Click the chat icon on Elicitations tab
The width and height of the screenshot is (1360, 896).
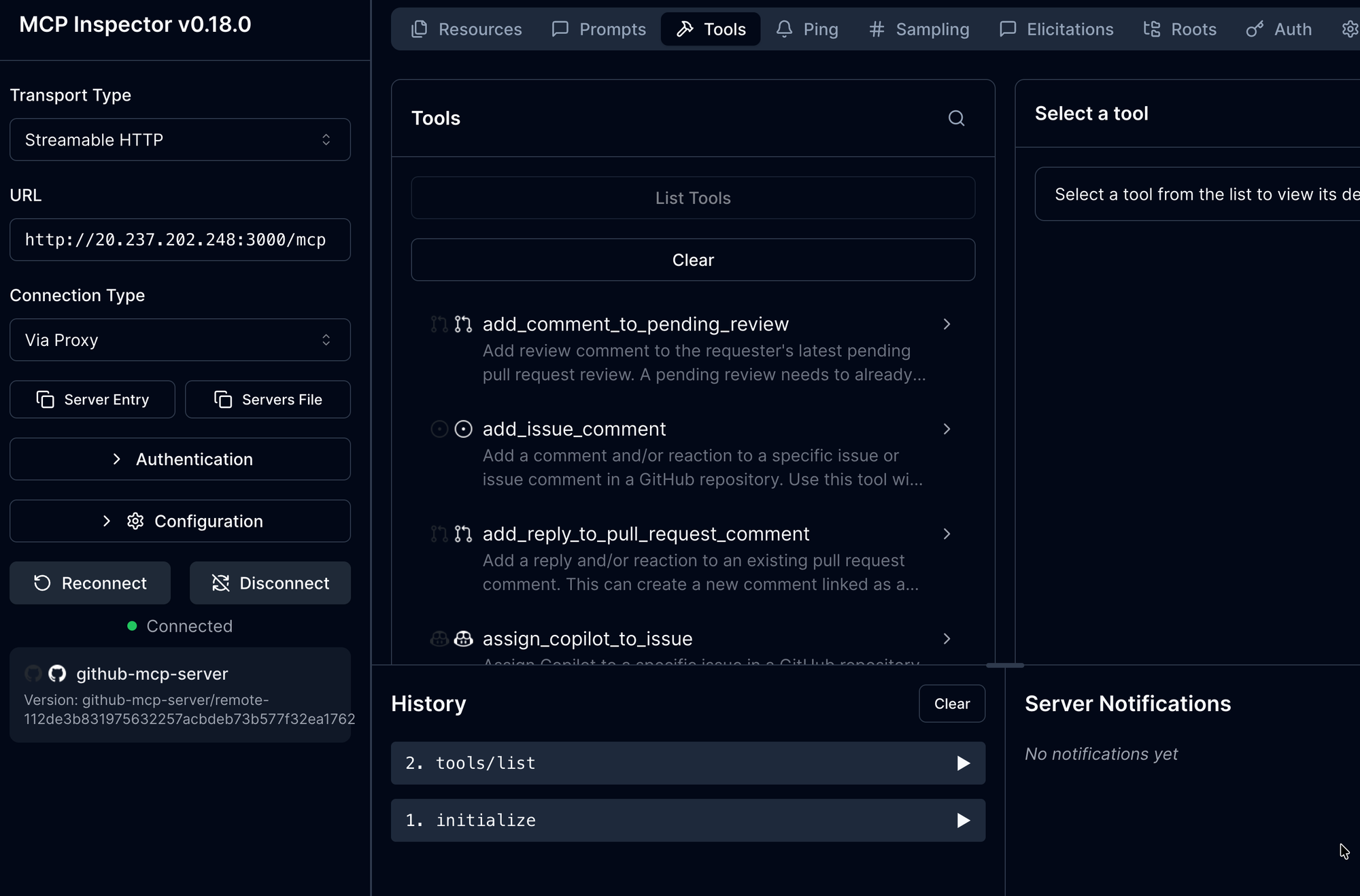tap(1008, 29)
